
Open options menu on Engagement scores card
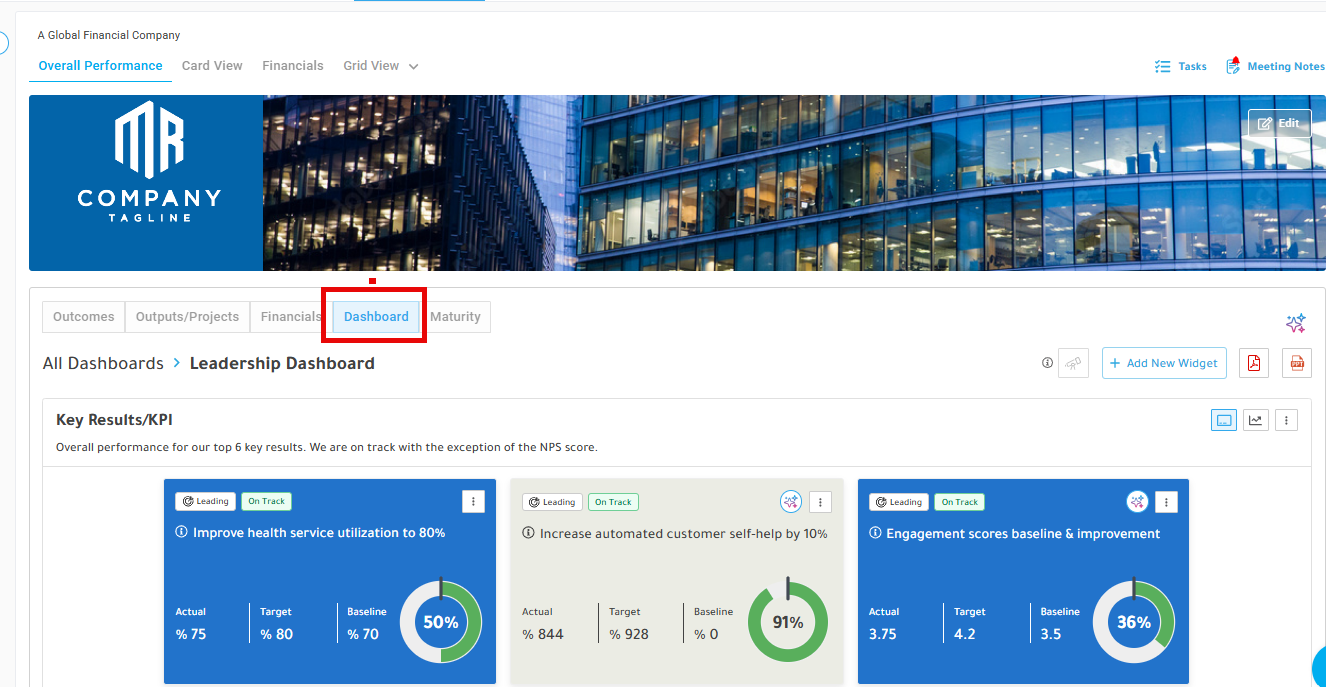1166,502
